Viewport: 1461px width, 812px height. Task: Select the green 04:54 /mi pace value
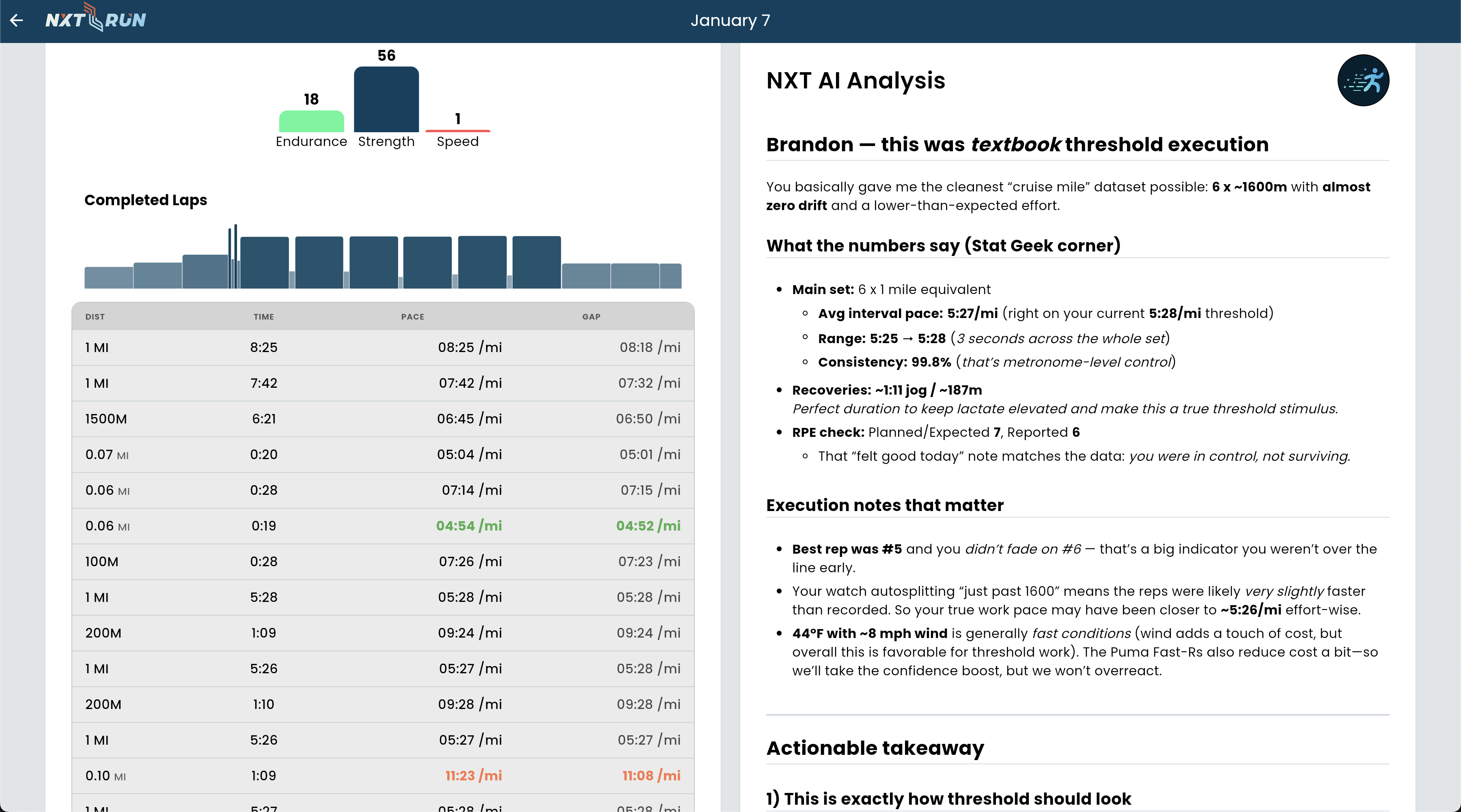(x=468, y=526)
